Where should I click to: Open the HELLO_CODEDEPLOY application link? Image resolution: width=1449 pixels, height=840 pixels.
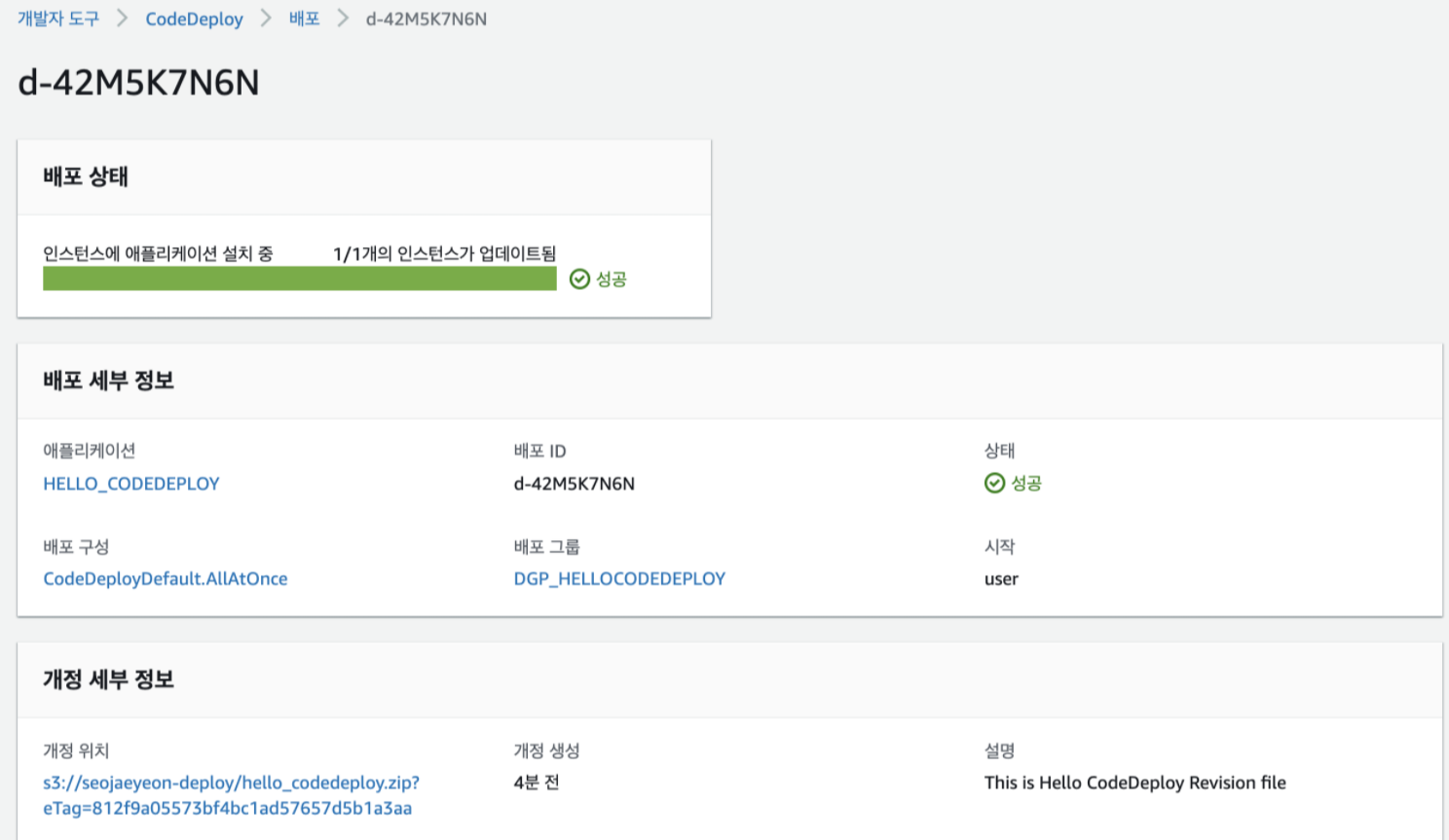click(x=131, y=484)
